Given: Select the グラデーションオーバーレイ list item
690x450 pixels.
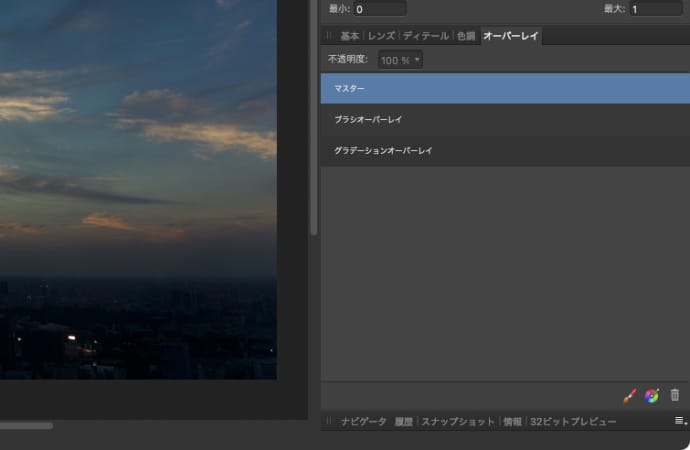Looking at the screenshot, I should (505, 150).
